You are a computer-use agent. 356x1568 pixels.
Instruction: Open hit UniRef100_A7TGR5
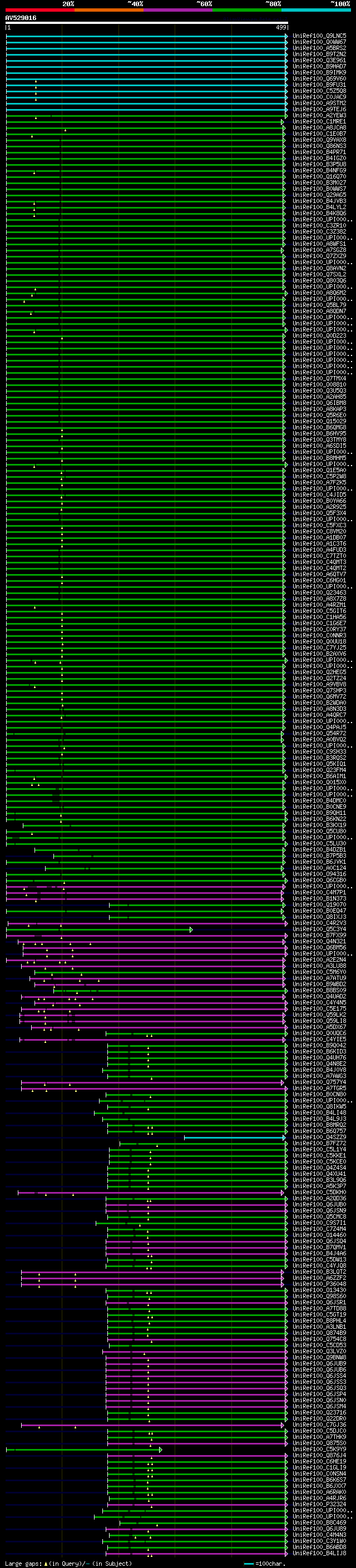click(319, 1089)
